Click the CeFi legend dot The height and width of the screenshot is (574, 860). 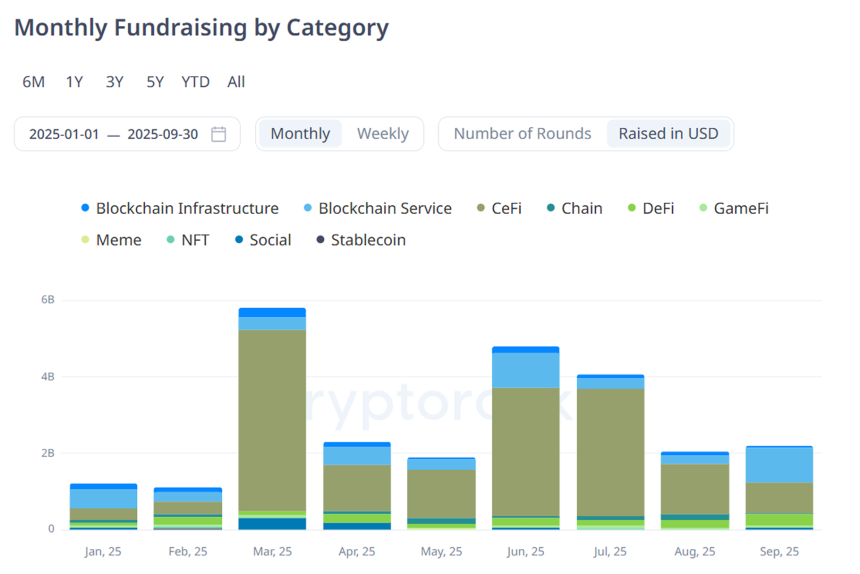click(481, 209)
